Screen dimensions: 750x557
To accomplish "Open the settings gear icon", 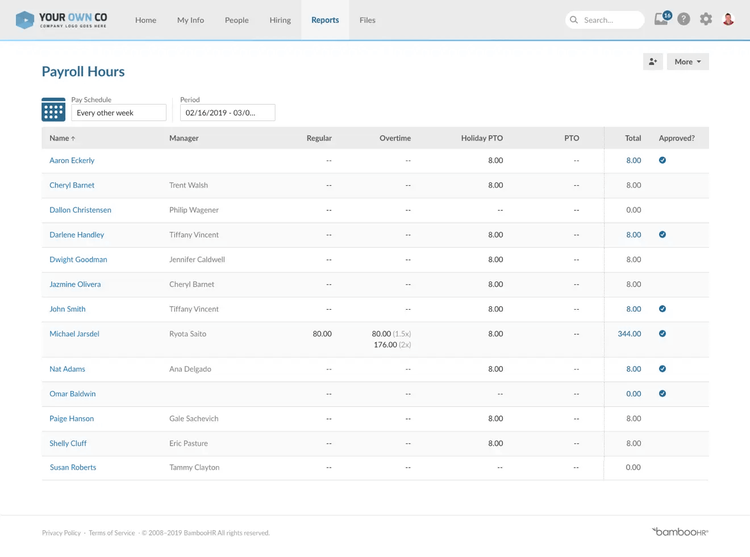I will click(x=706, y=19).
